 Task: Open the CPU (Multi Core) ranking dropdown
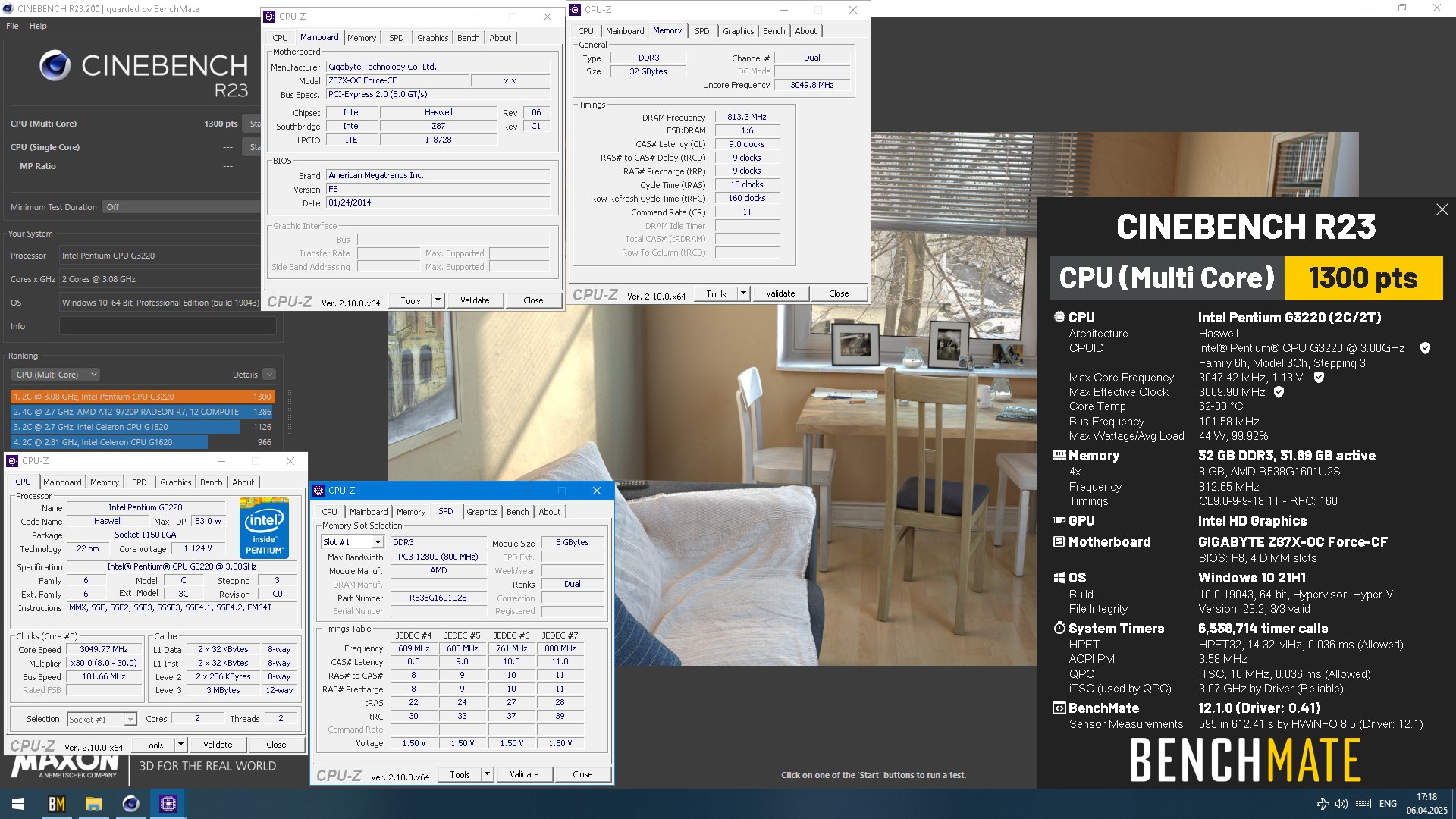57,375
